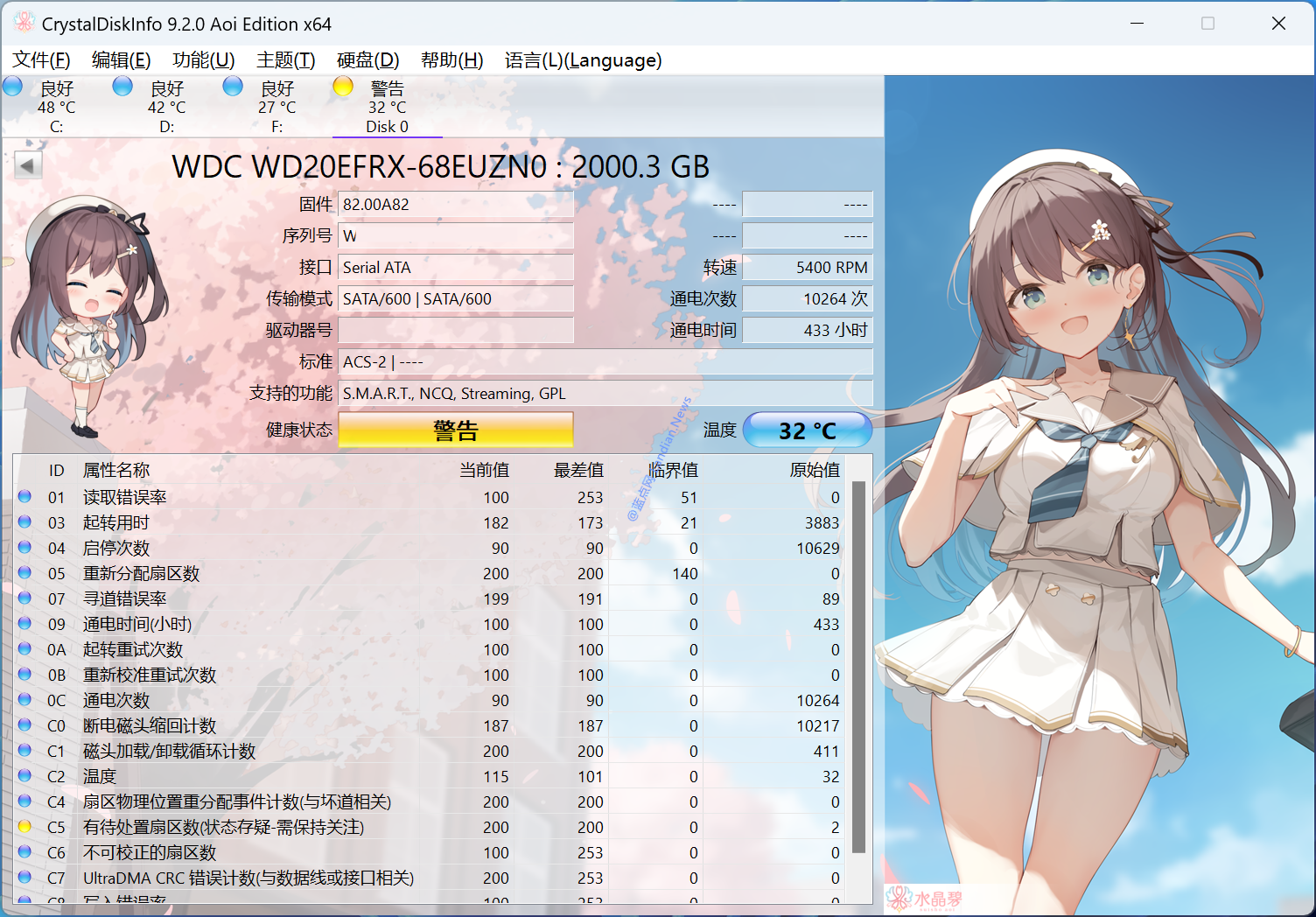Click the yellow status dot for attribute C5

[x=24, y=827]
